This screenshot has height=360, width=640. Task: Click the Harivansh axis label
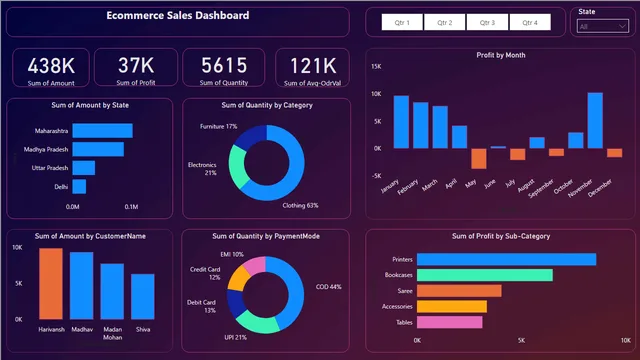pos(51,329)
